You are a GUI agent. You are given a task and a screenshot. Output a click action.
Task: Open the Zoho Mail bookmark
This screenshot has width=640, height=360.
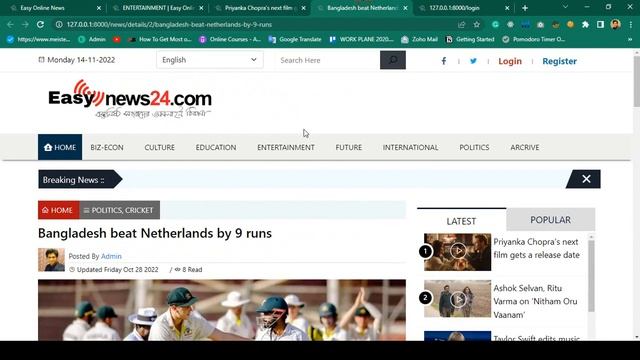point(419,40)
